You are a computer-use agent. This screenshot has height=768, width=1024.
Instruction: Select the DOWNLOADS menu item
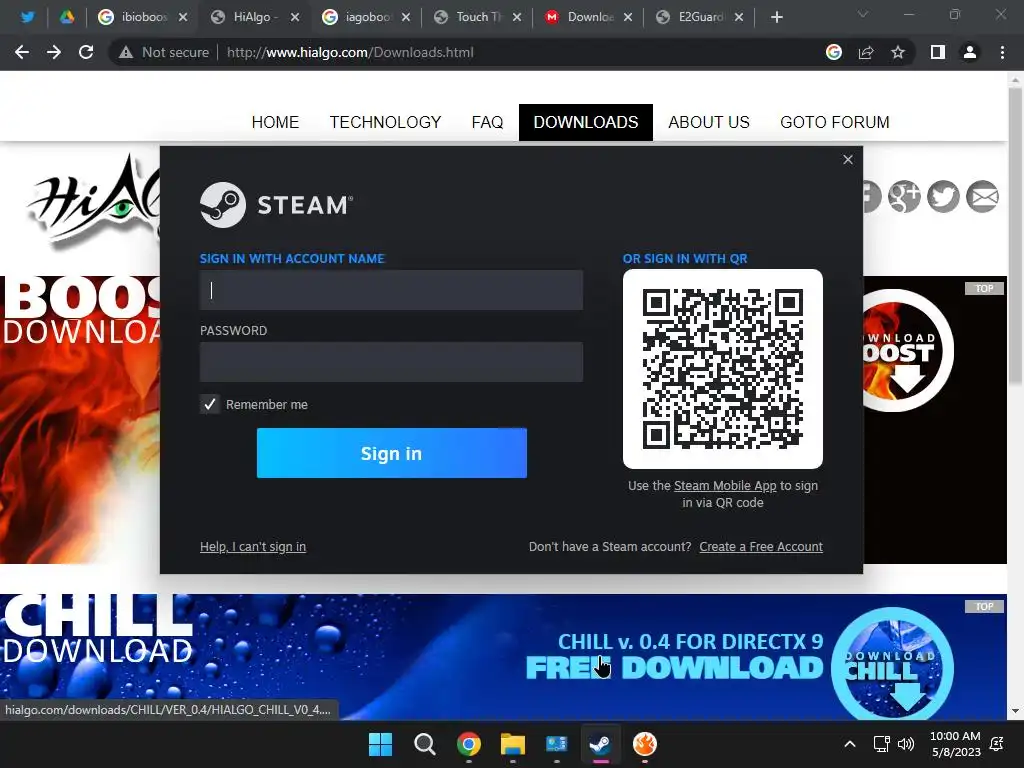[x=586, y=122]
